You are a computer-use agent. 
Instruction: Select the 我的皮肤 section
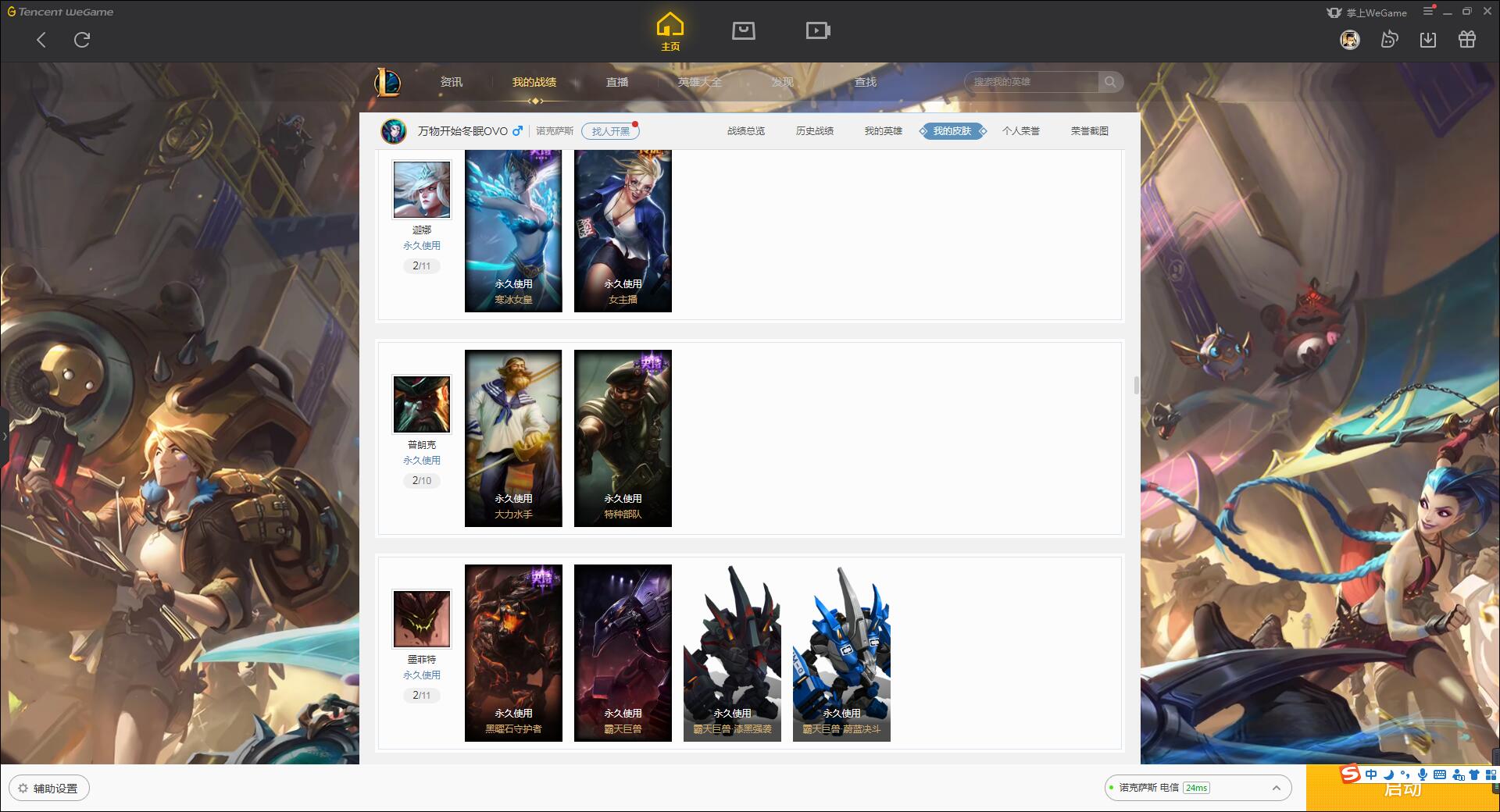click(952, 131)
